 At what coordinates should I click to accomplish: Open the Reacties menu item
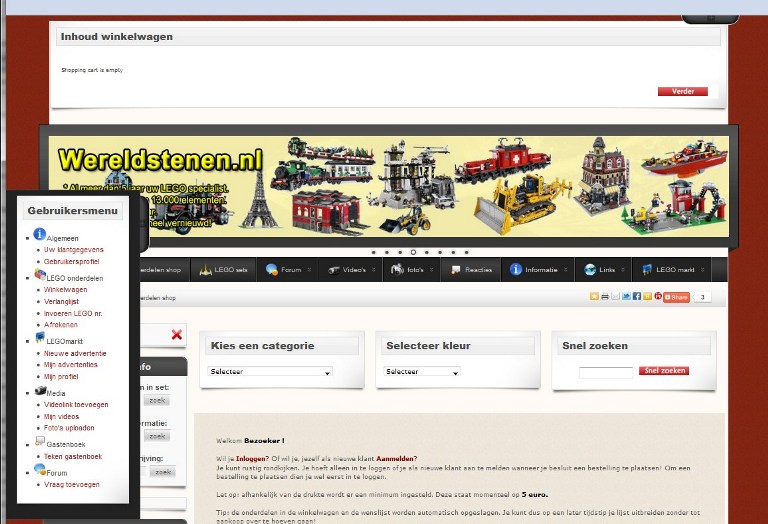(471, 270)
